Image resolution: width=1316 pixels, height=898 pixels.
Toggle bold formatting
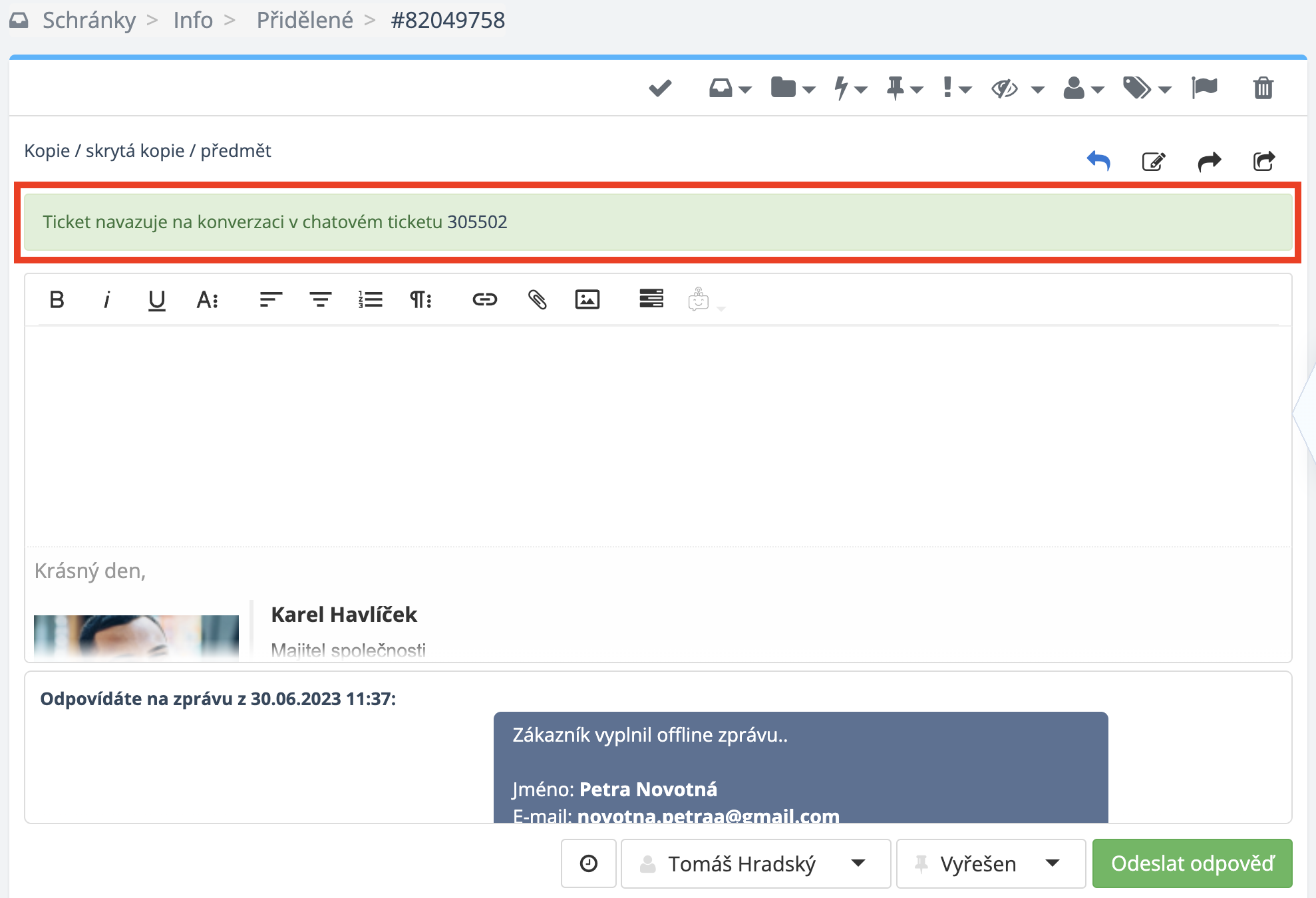coord(57,300)
